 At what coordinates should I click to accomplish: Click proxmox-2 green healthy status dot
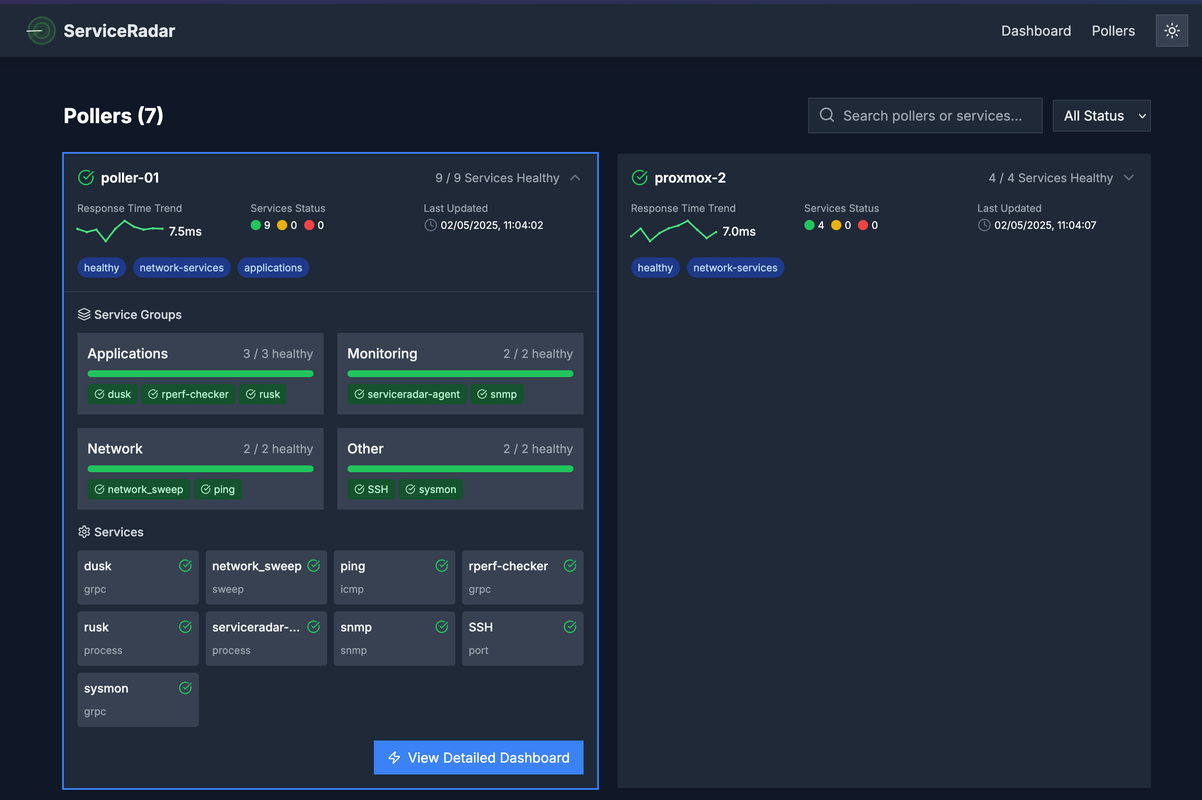coord(809,225)
